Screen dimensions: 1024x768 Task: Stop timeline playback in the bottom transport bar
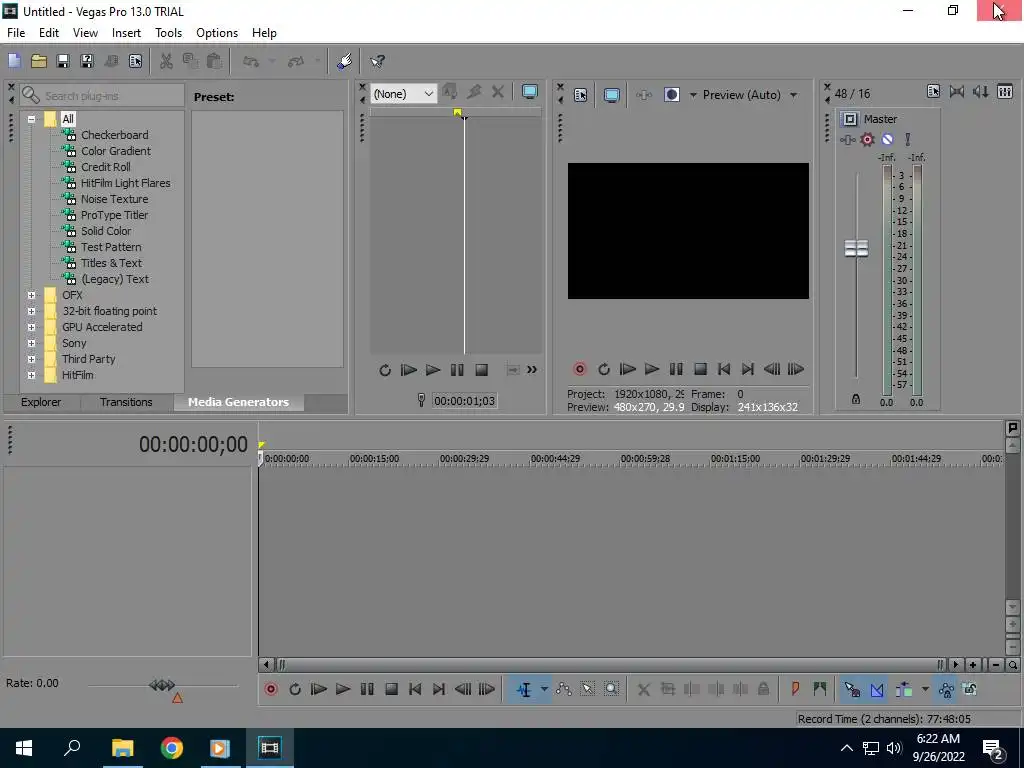[391, 689]
